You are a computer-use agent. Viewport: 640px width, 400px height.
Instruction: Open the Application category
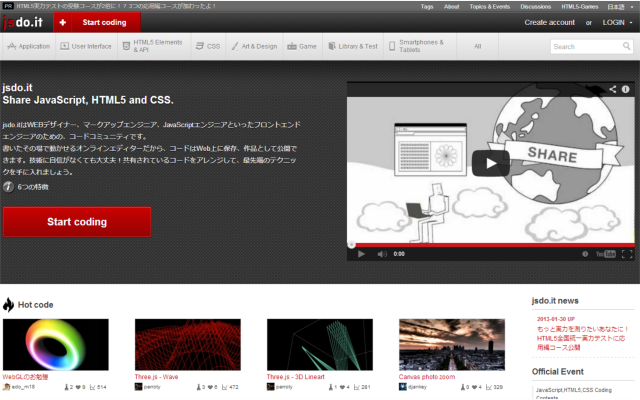29,47
